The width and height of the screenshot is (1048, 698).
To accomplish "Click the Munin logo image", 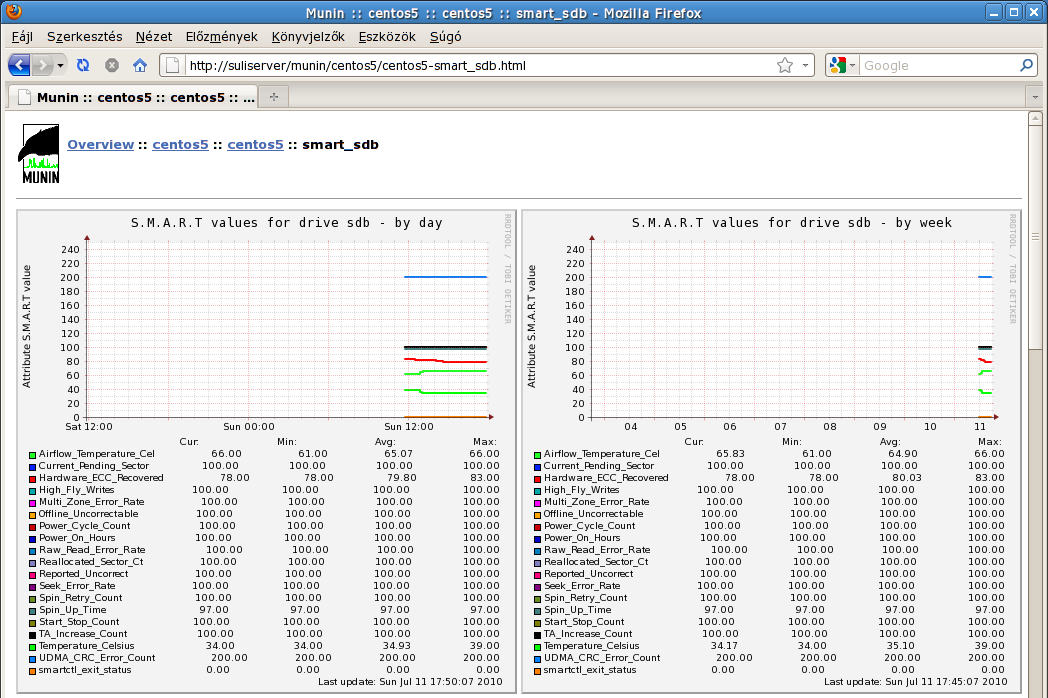I will (40, 155).
